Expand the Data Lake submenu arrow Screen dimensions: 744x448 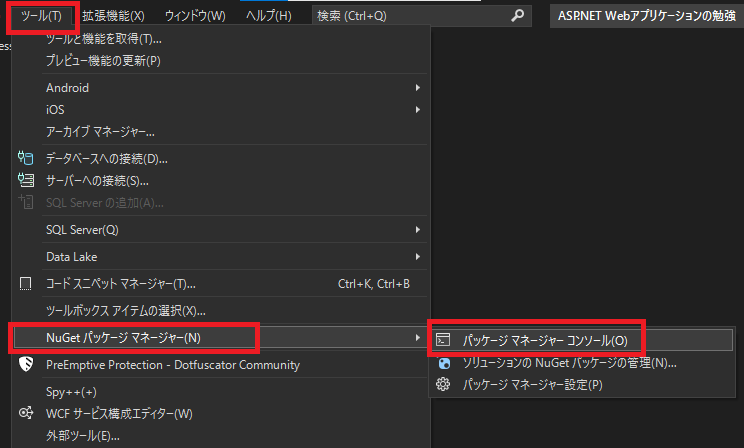pos(418,257)
